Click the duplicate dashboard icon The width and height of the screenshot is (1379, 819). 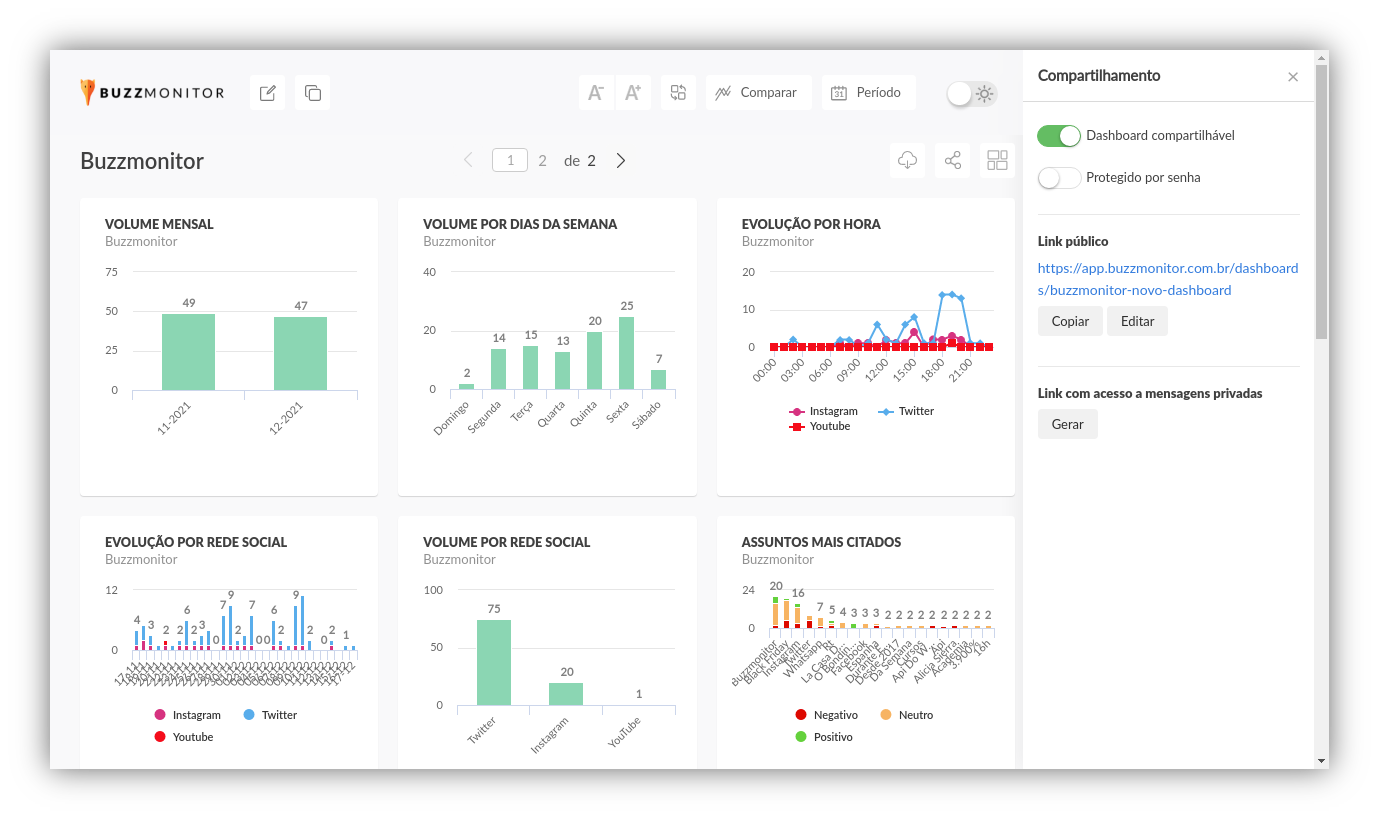(312, 93)
